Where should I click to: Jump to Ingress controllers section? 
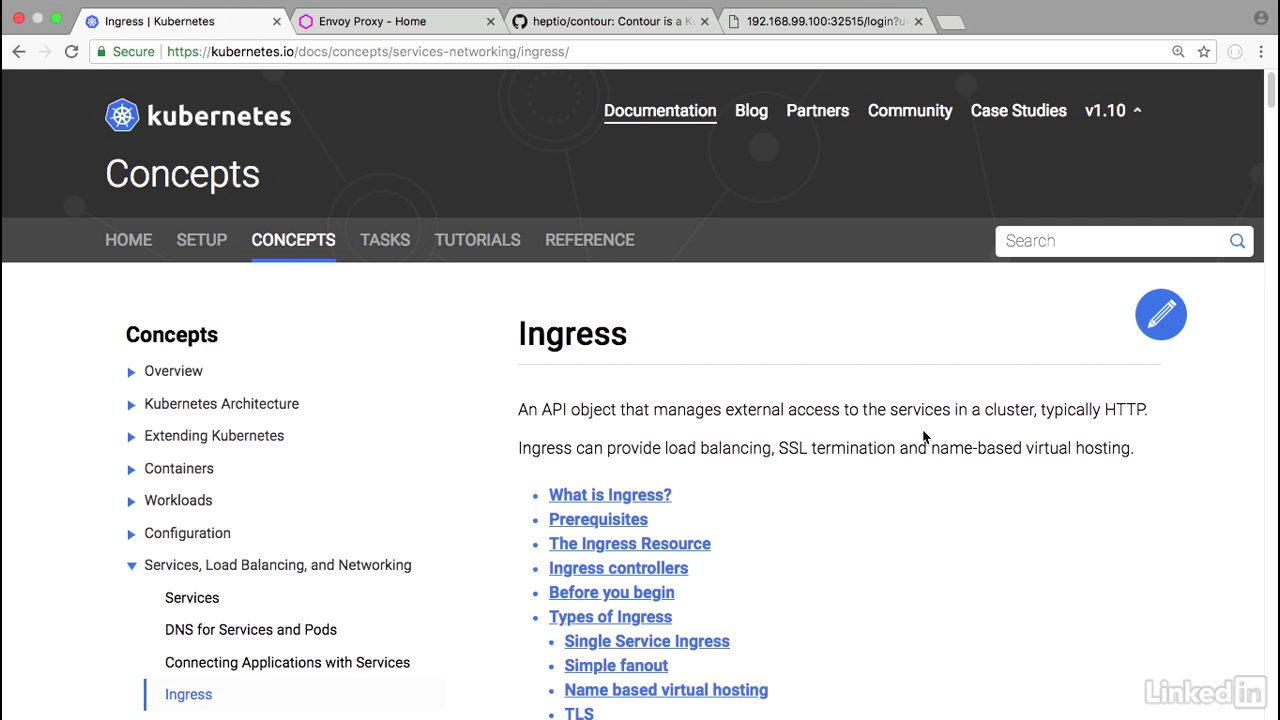click(618, 568)
